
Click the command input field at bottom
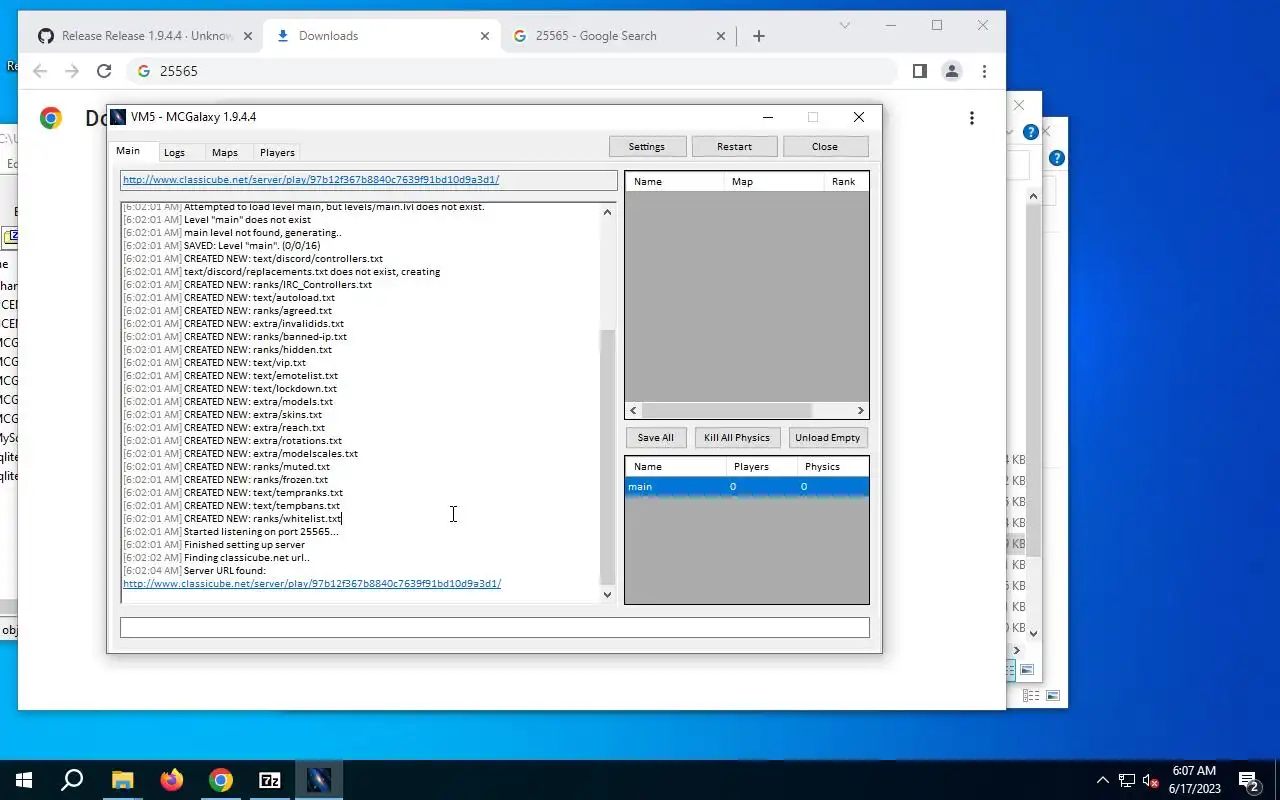coord(495,627)
